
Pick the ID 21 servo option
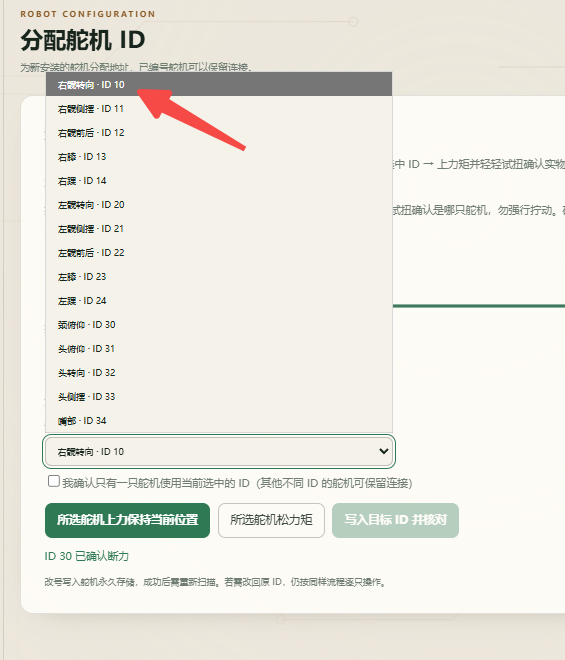click(219, 229)
